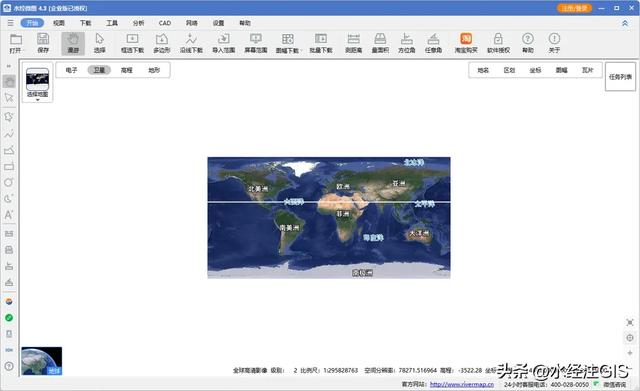Click green circle icon in left sidebar

(x=9, y=318)
